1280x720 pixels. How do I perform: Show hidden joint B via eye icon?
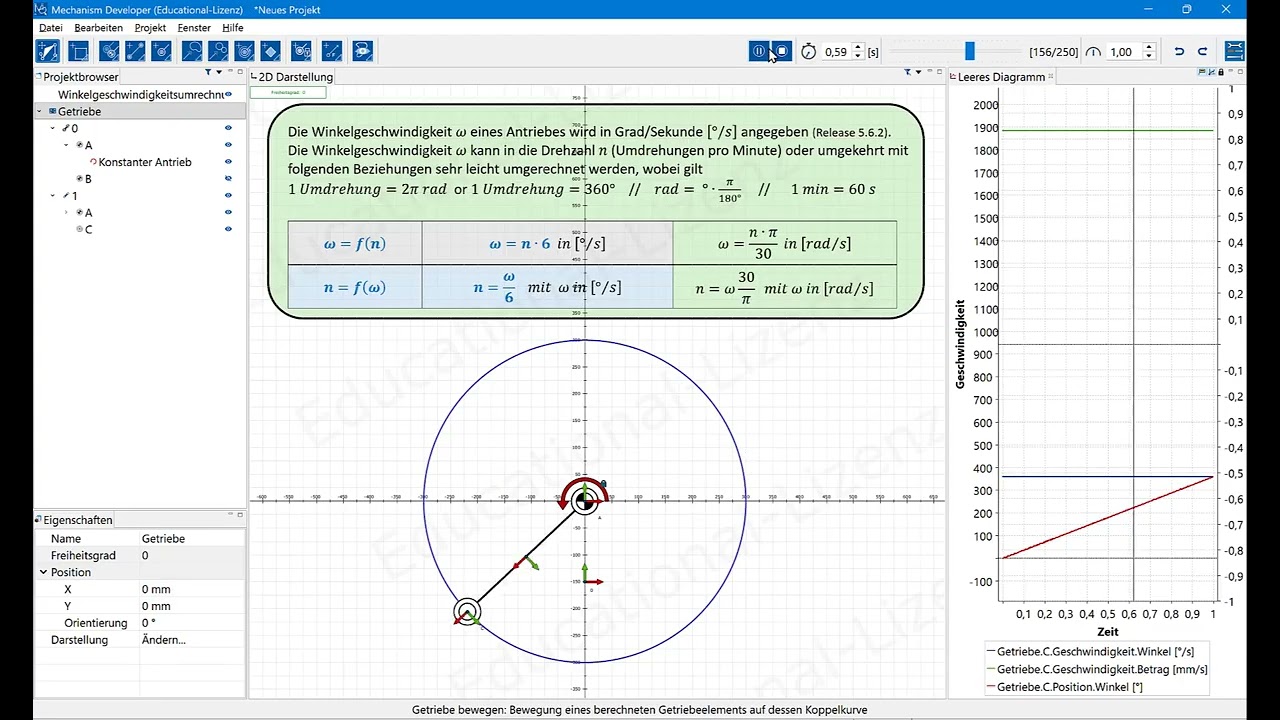click(228, 179)
